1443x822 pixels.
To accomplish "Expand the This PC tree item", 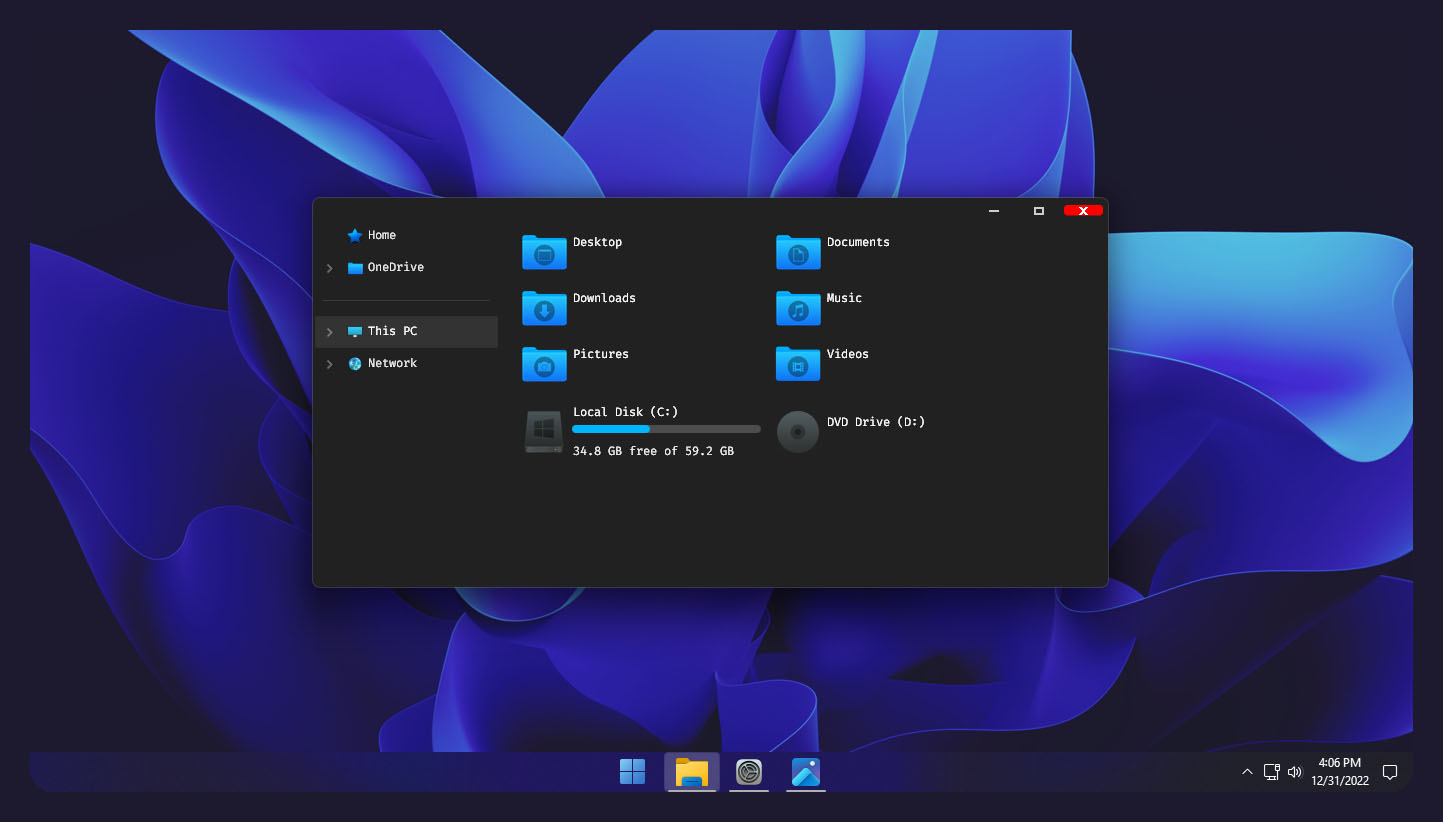I will tap(330, 332).
